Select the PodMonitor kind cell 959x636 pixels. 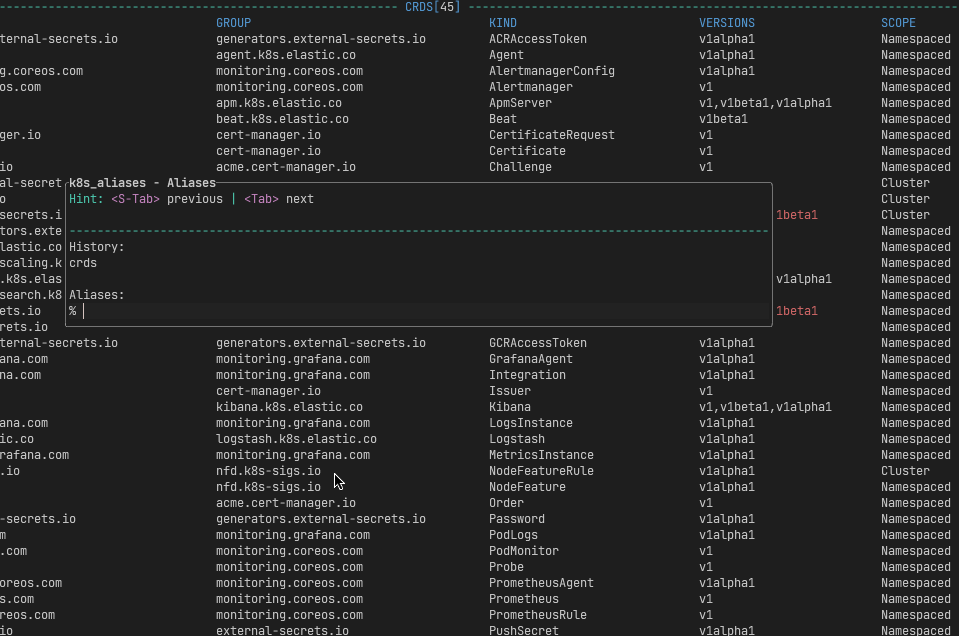pyautogui.click(x=524, y=551)
